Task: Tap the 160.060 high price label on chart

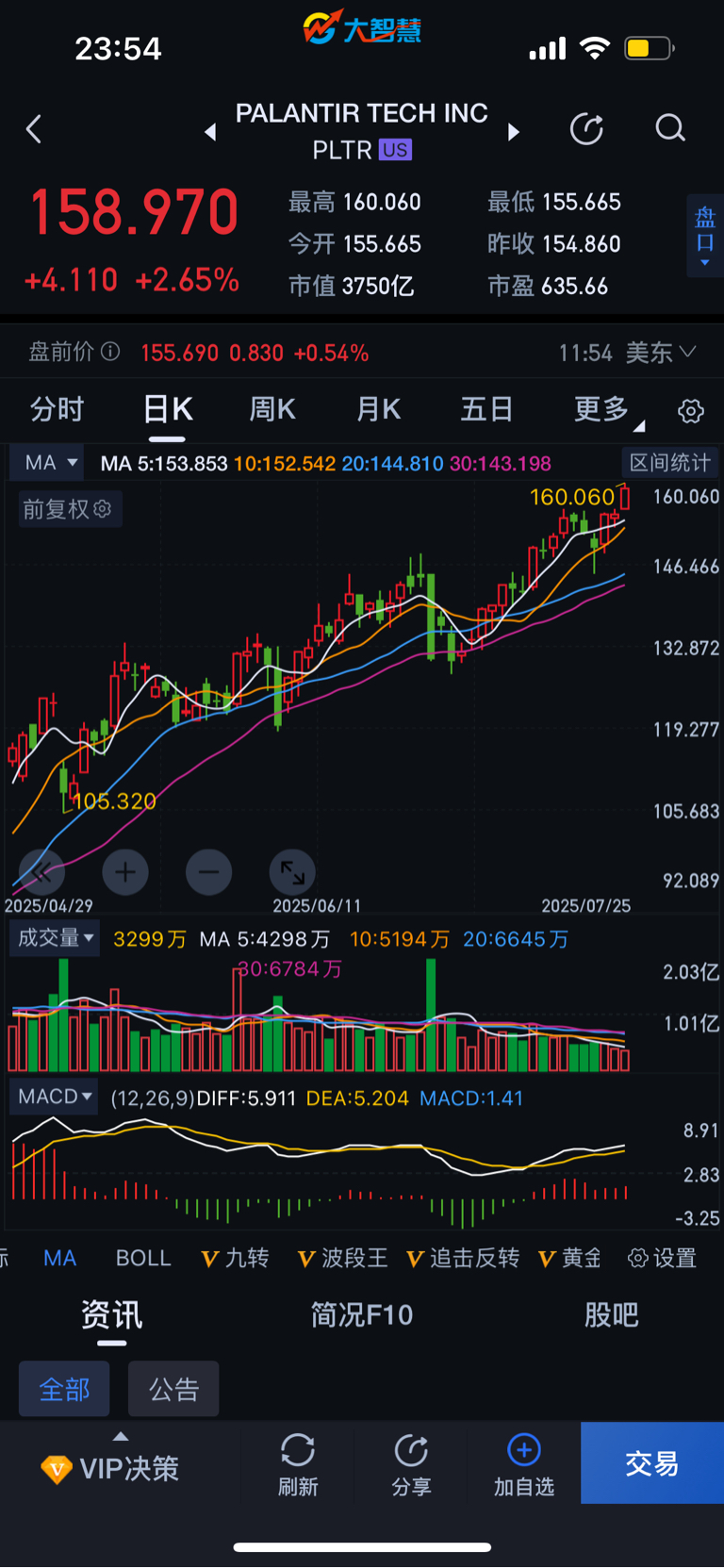Action: (571, 497)
